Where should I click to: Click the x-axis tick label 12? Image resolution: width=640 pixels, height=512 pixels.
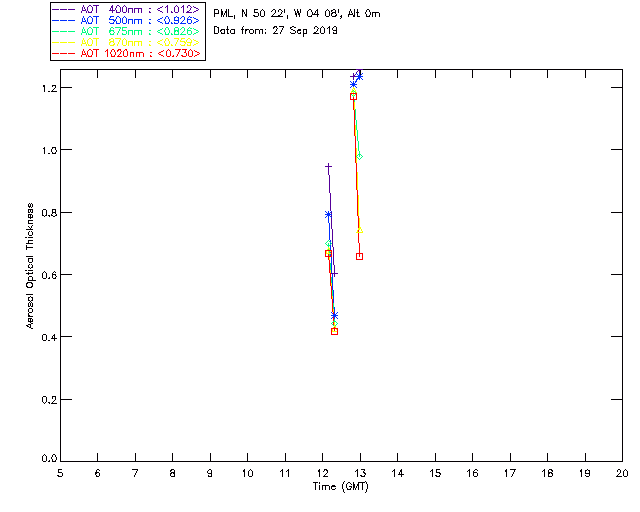pyautogui.click(x=322, y=473)
